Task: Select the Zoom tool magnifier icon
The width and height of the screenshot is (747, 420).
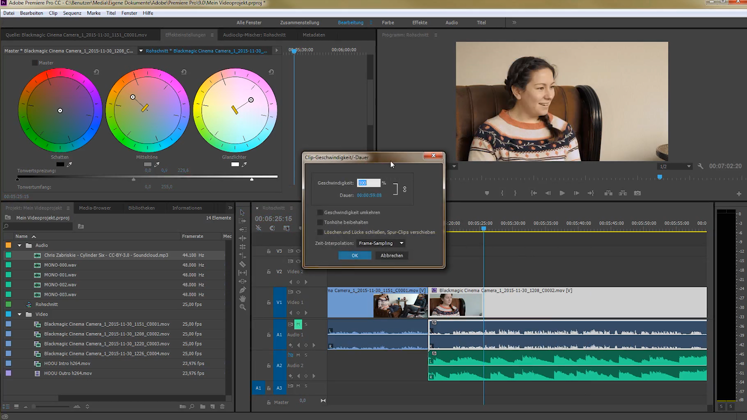Action: tap(242, 307)
